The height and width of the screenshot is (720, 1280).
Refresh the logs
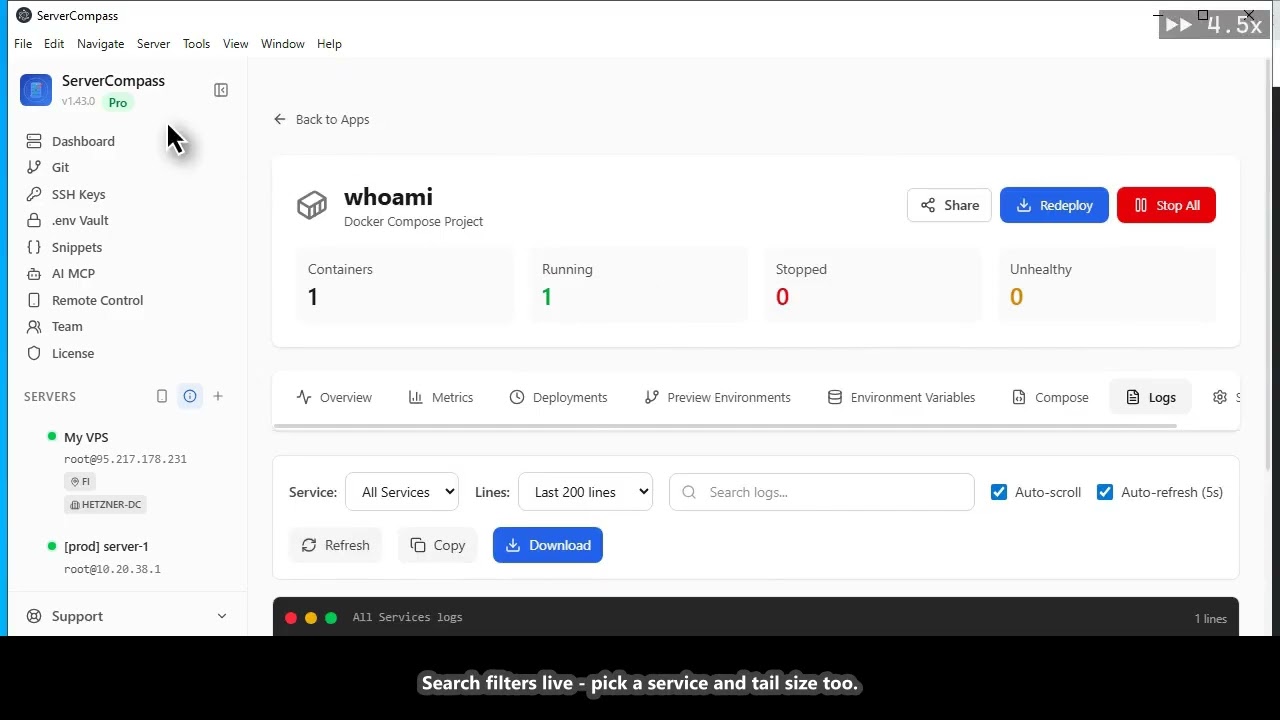pyautogui.click(x=335, y=545)
